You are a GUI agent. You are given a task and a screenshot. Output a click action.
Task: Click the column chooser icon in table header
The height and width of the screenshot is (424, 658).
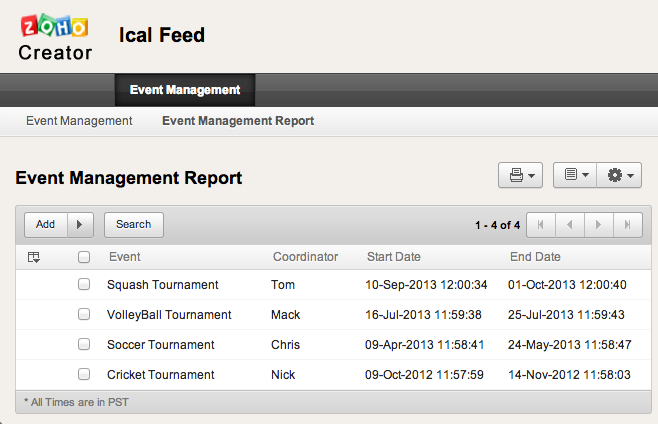(34, 257)
